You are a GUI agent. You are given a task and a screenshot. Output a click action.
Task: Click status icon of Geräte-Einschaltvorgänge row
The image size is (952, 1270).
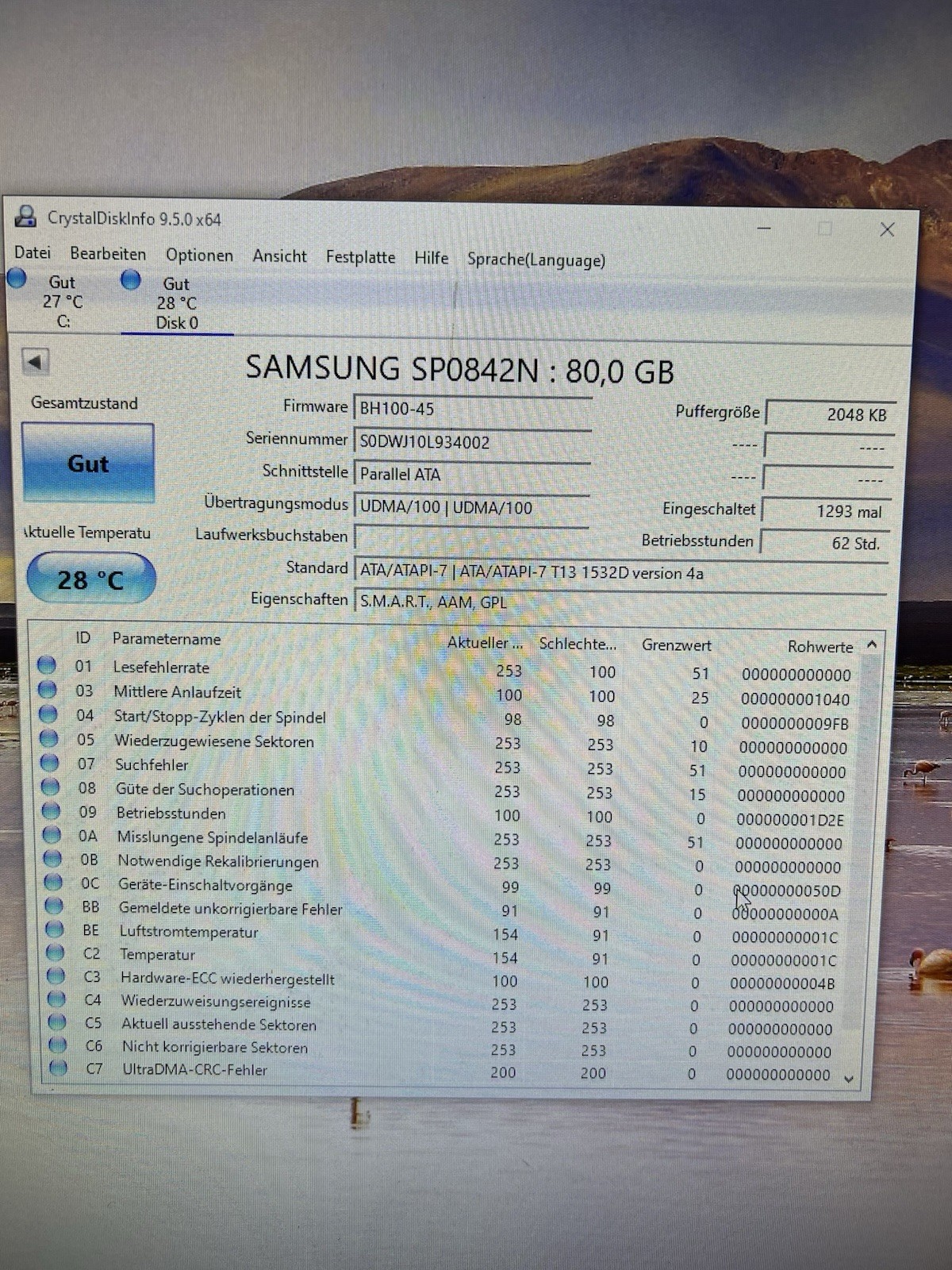pyautogui.click(x=54, y=882)
